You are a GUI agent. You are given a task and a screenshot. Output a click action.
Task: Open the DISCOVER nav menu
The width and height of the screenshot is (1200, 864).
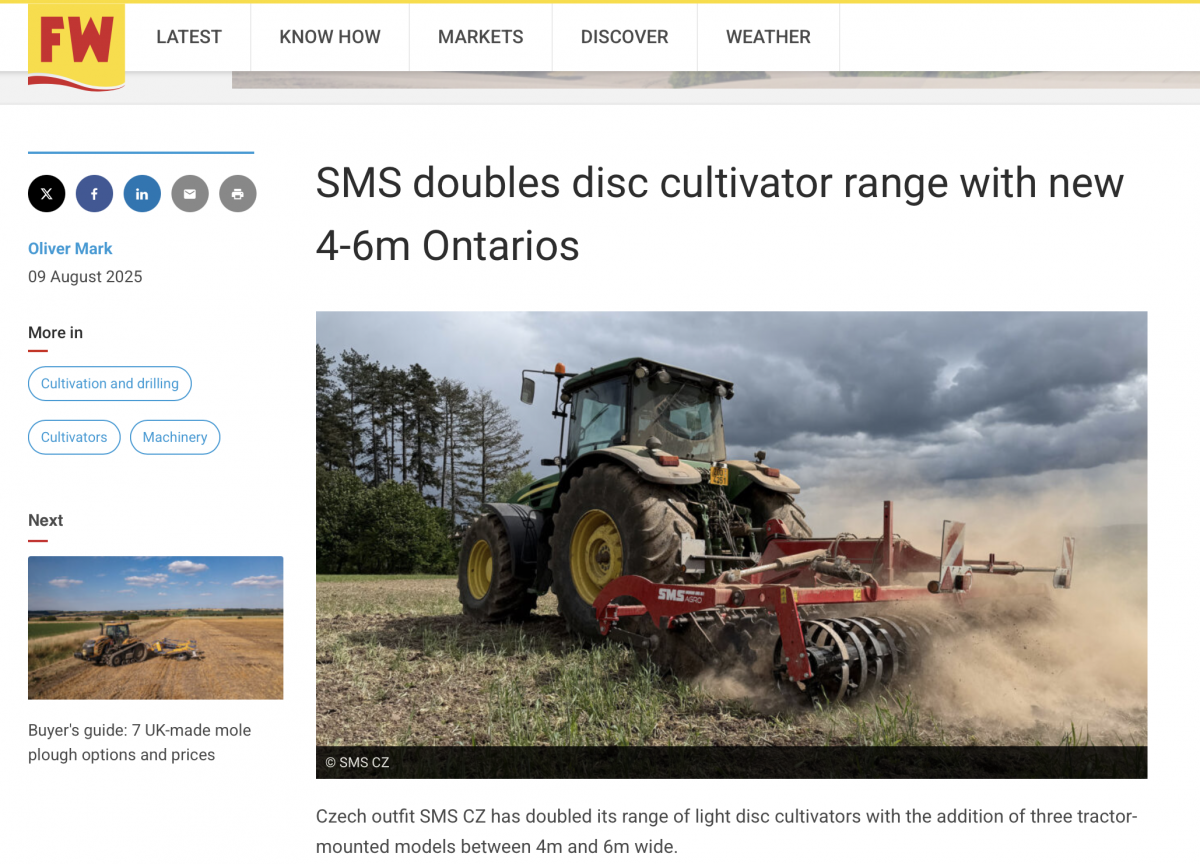(x=625, y=37)
